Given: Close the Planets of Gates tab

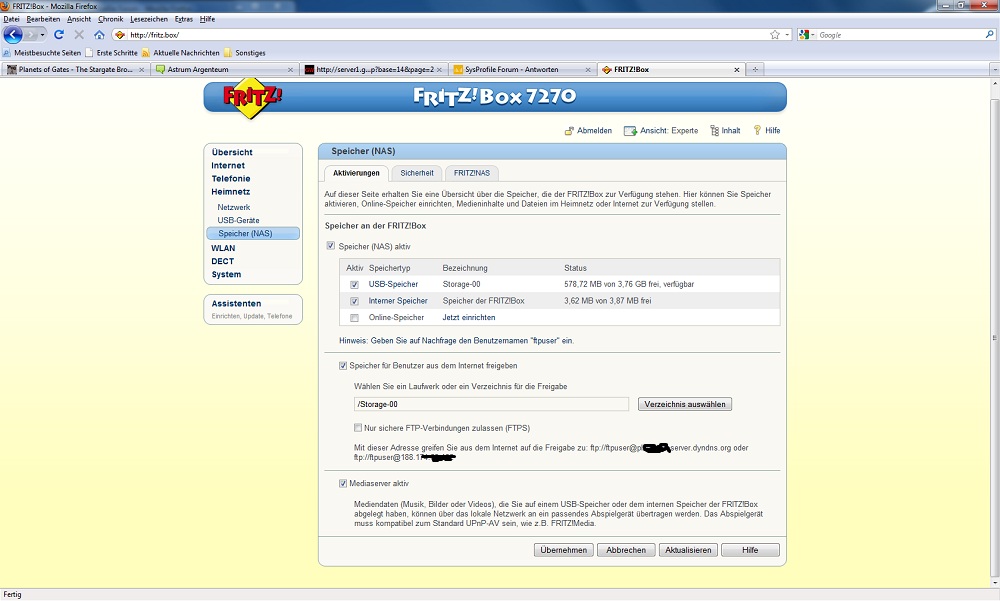Looking at the screenshot, I should tap(142, 70).
